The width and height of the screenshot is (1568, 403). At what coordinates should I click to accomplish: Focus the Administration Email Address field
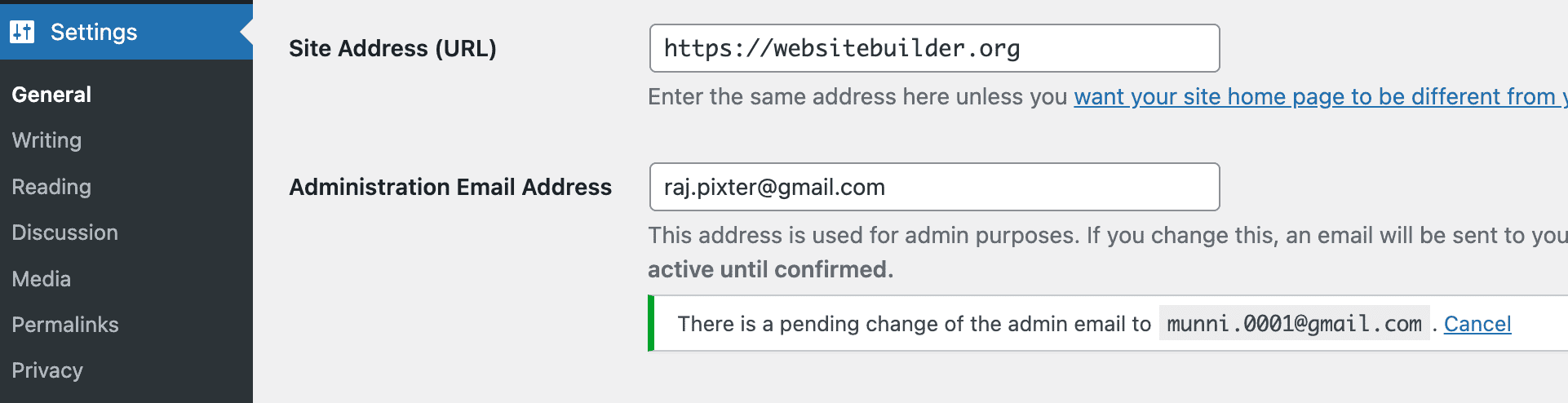[934, 187]
